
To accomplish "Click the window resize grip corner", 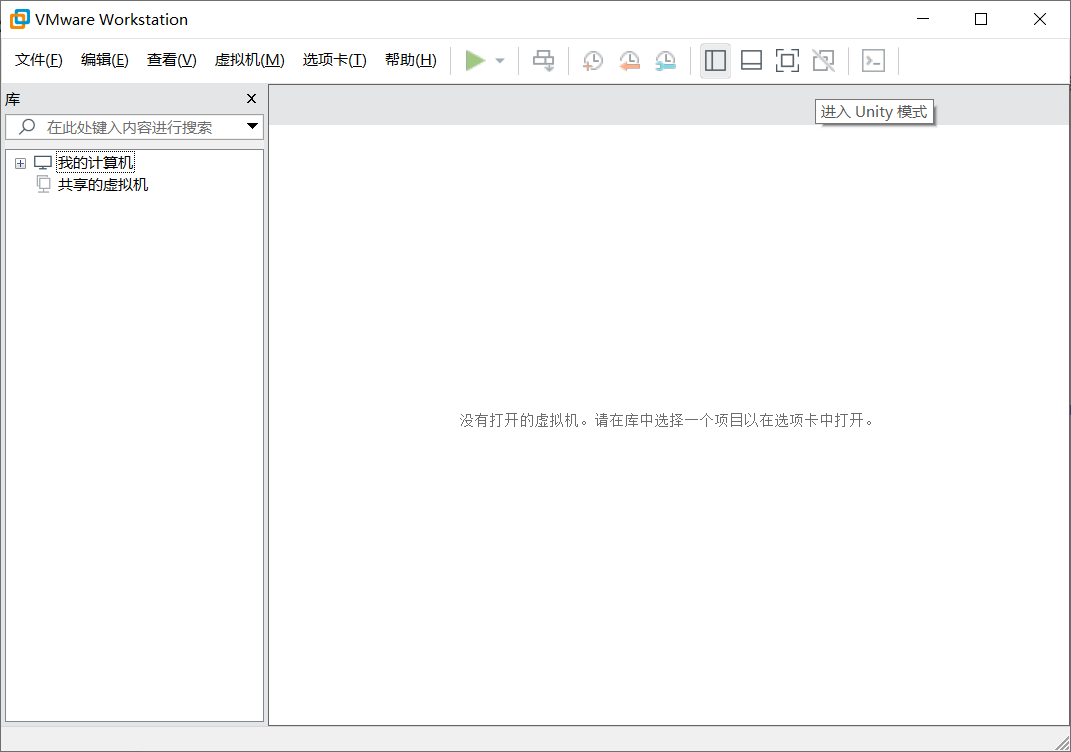I will point(1062,743).
